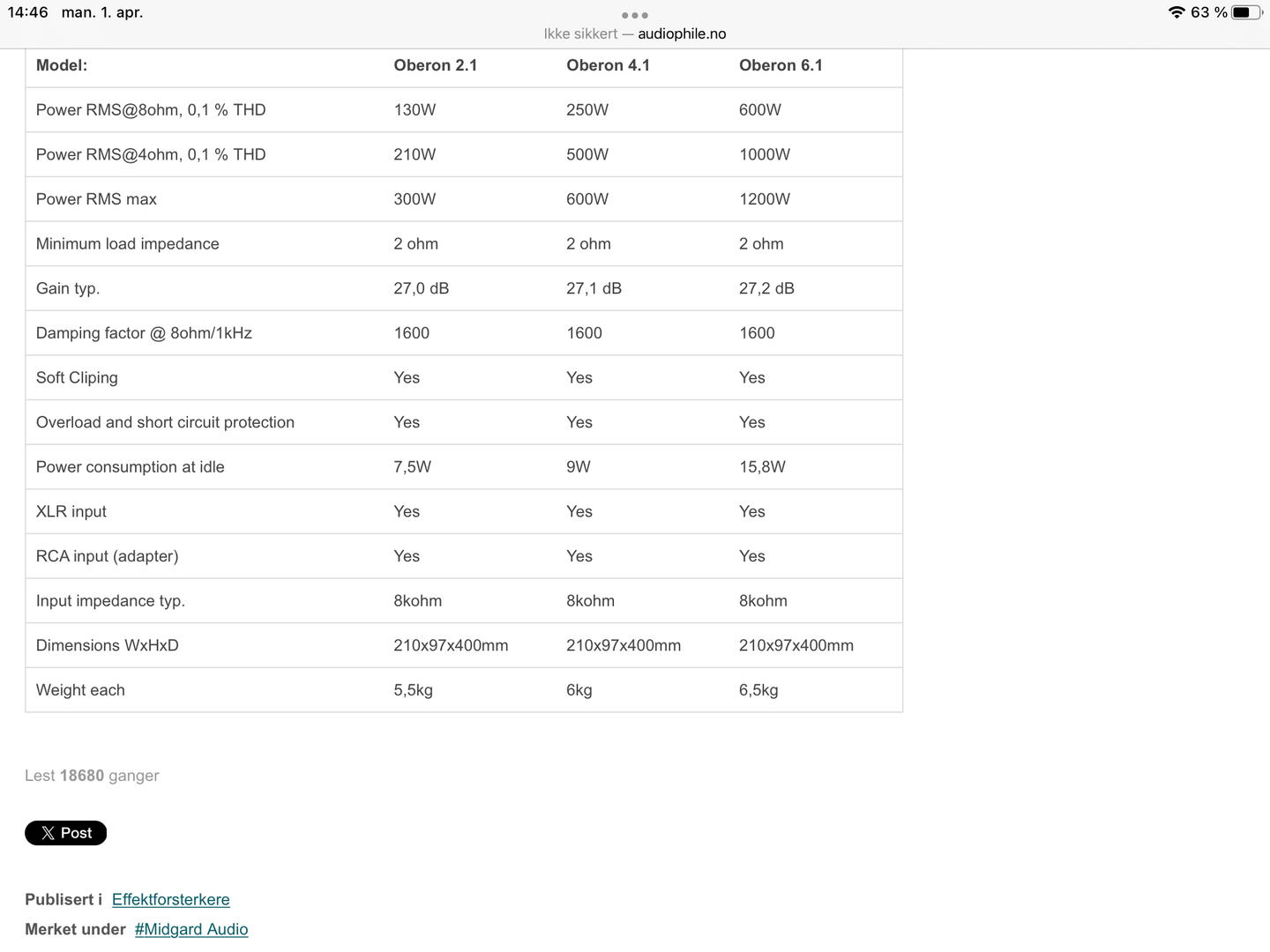Open the #Midgard Audio tag link
The height and width of the screenshot is (952, 1270).
click(x=191, y=929)
